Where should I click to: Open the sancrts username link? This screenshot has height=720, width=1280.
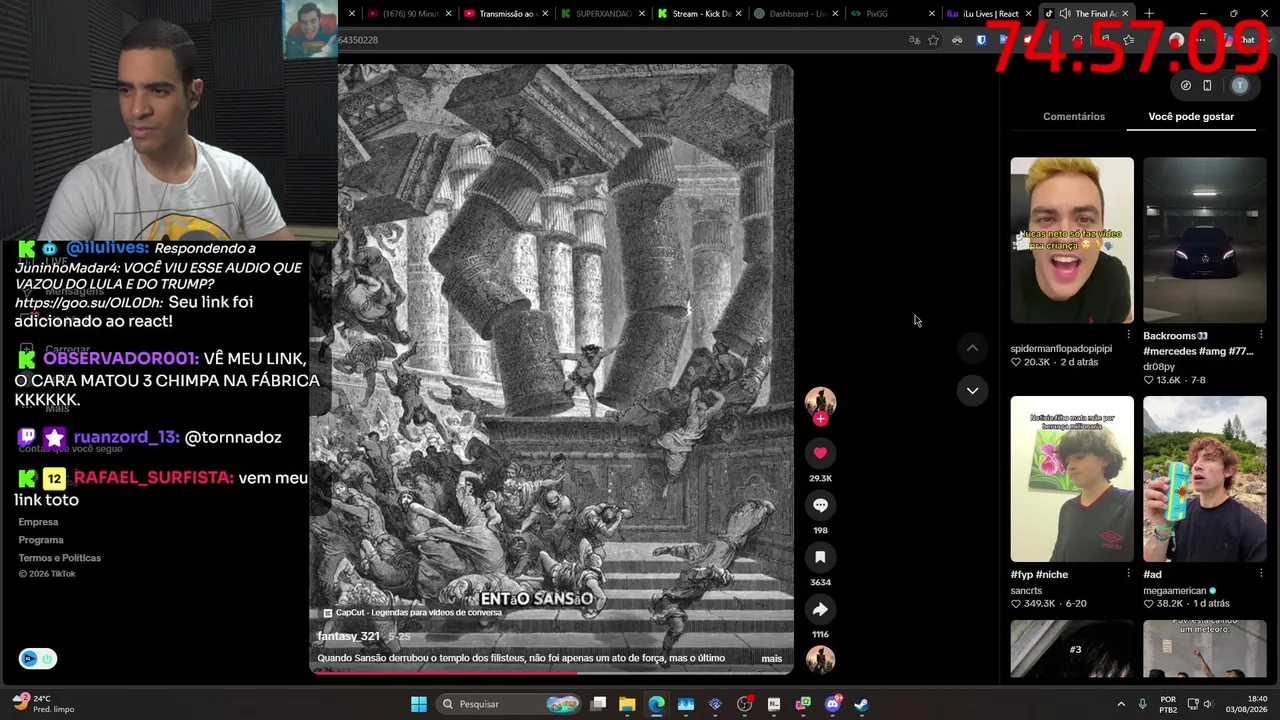(1026, 591)
